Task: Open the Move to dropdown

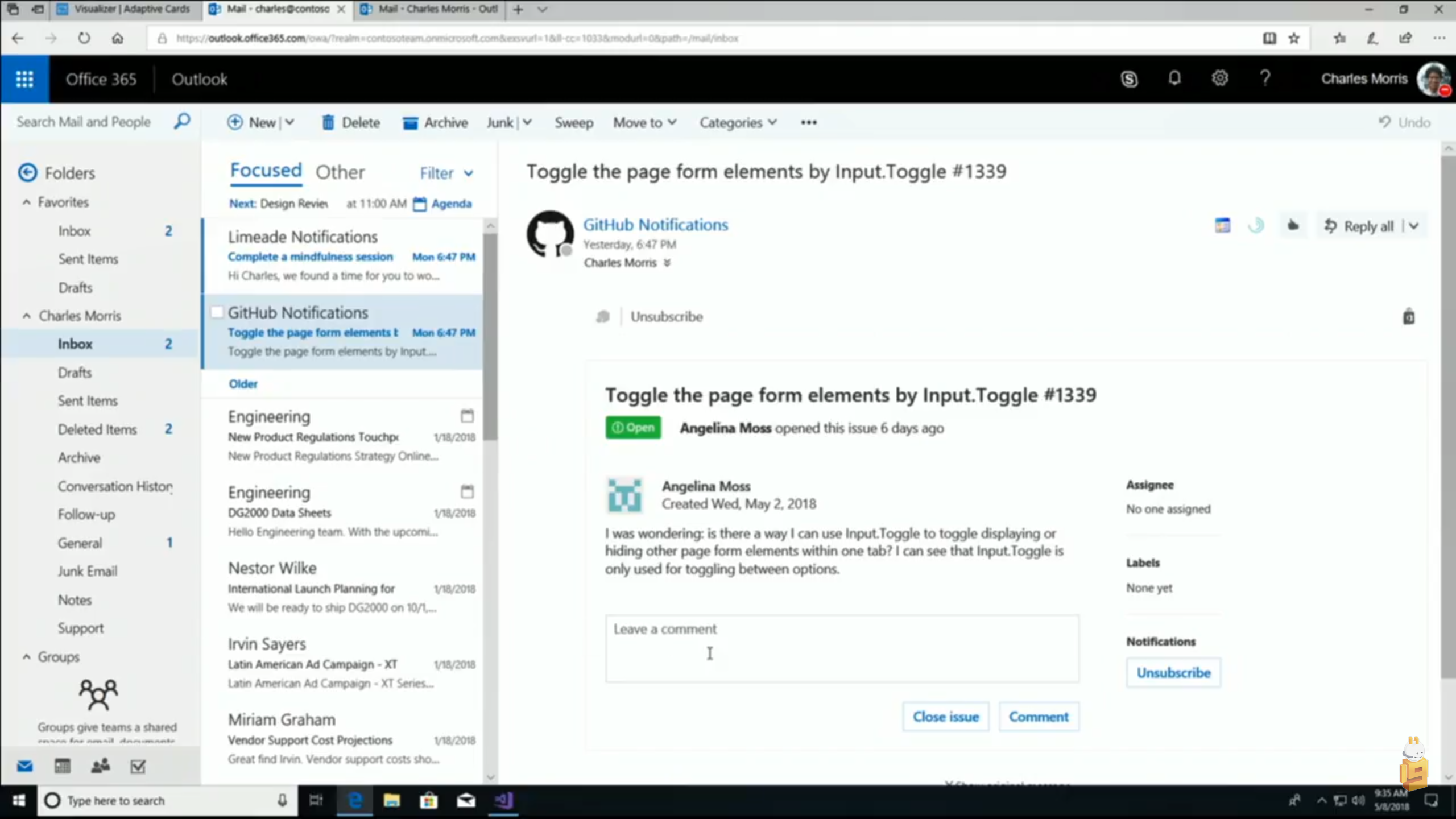Action: 644,122
